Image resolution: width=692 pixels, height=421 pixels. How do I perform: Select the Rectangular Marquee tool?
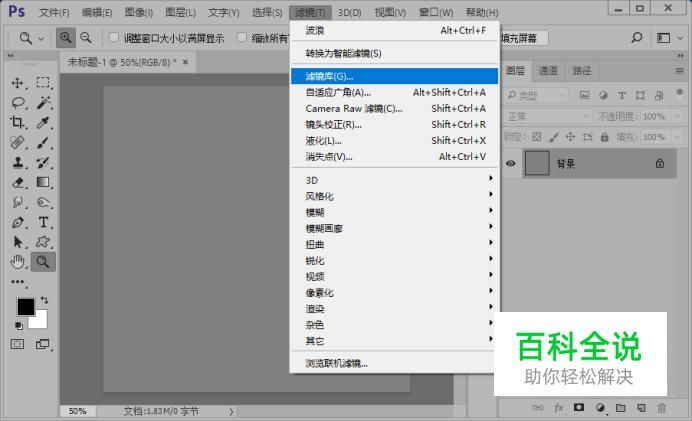point(43,83)
